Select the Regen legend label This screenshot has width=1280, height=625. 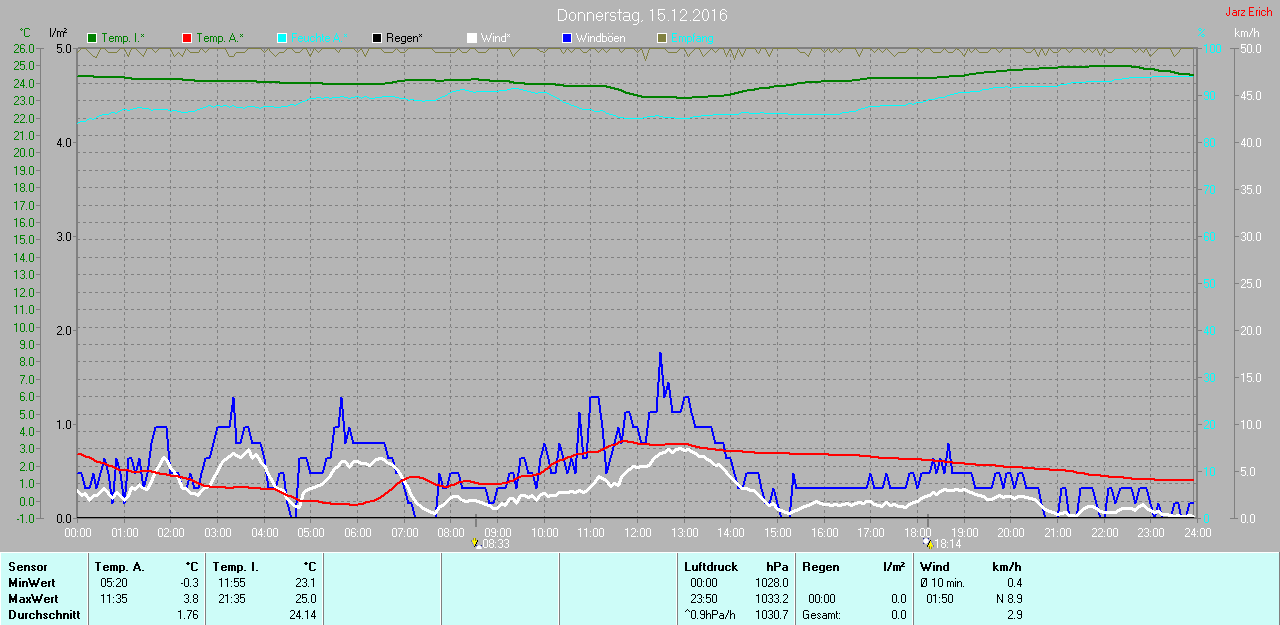[404, 38]
